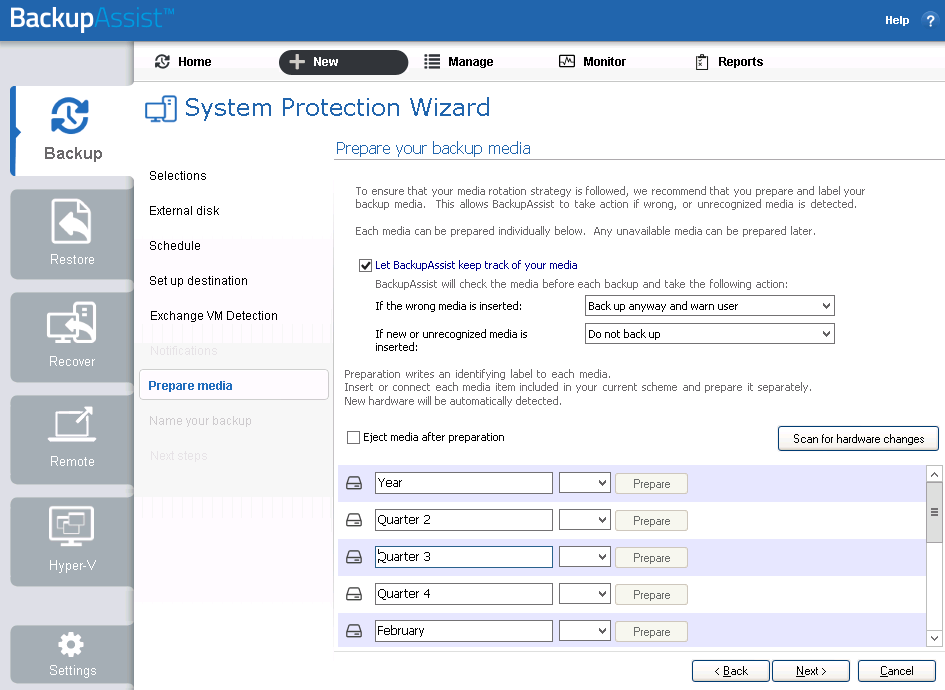Click the Year media label field

click(x=463, y=483)
